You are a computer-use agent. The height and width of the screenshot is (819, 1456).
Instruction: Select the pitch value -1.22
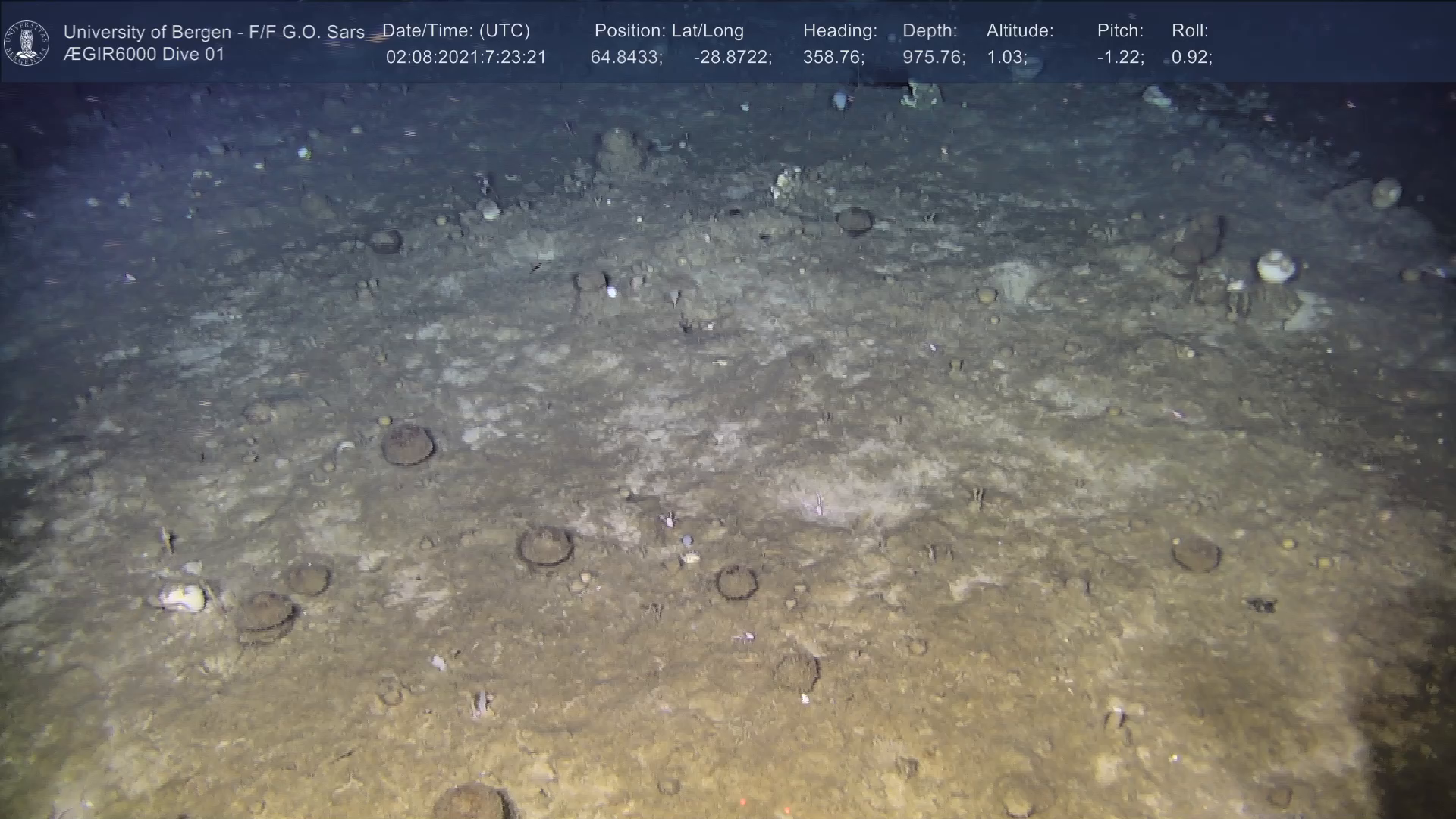[1120, 58]
